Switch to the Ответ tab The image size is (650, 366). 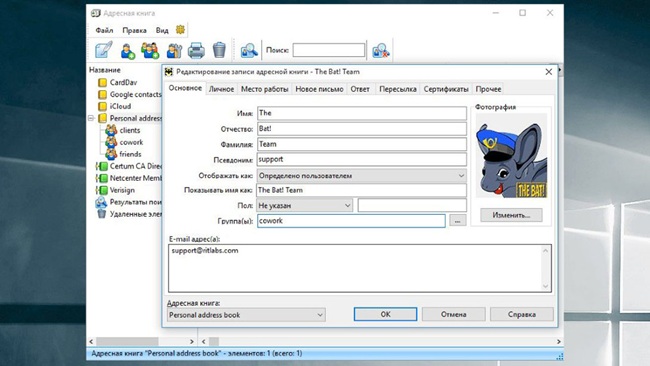coord(360,89)
